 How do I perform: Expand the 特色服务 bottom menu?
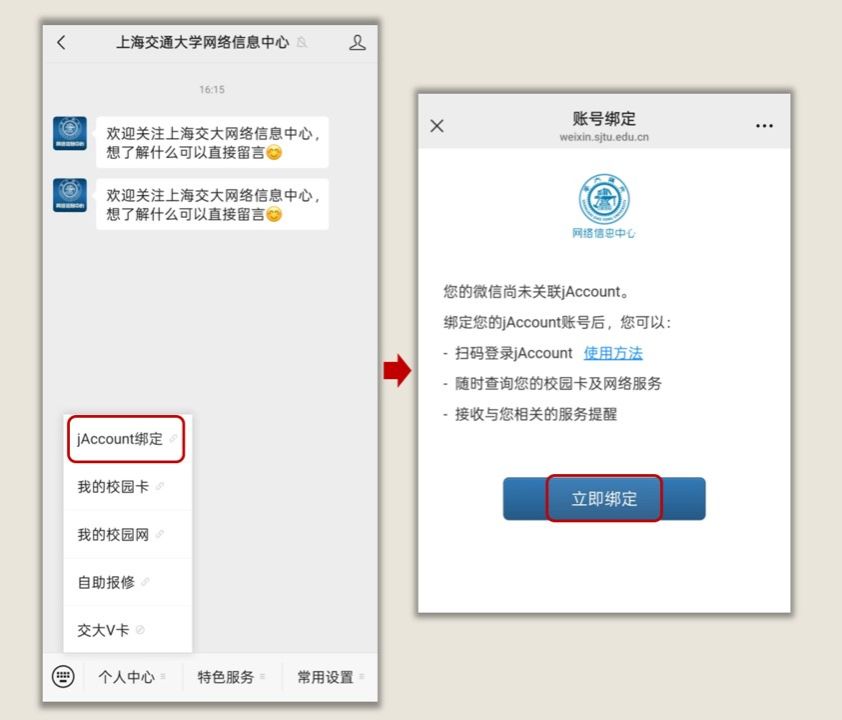coord(231,677)
